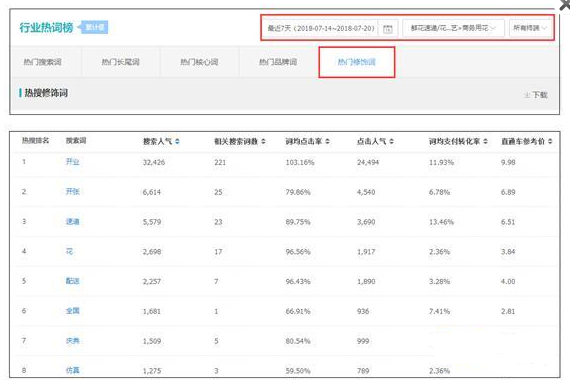
Task: Click the search popularity value 6,614
Action: (x=152, y=192)
